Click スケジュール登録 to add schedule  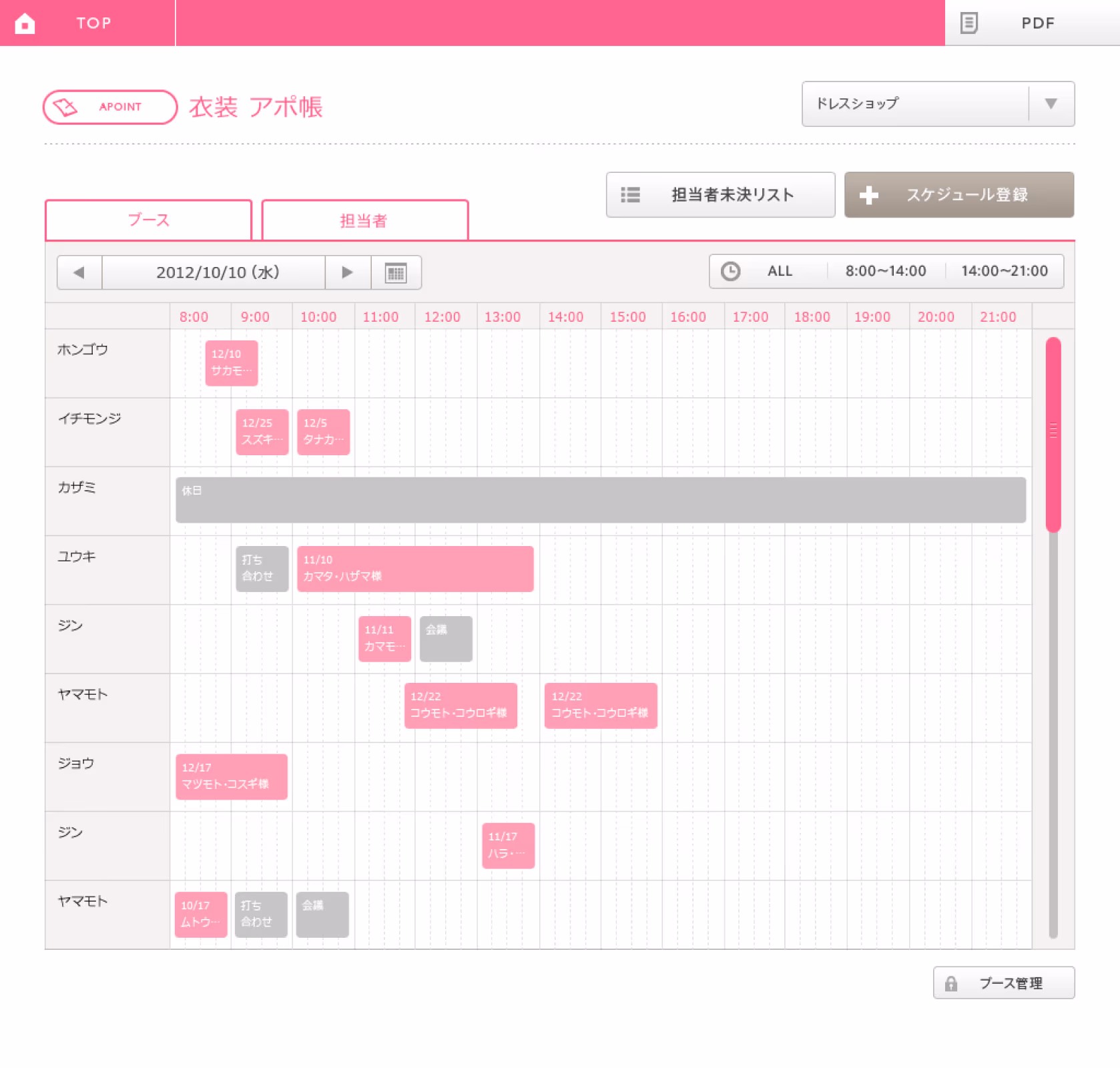pos(959,195)
